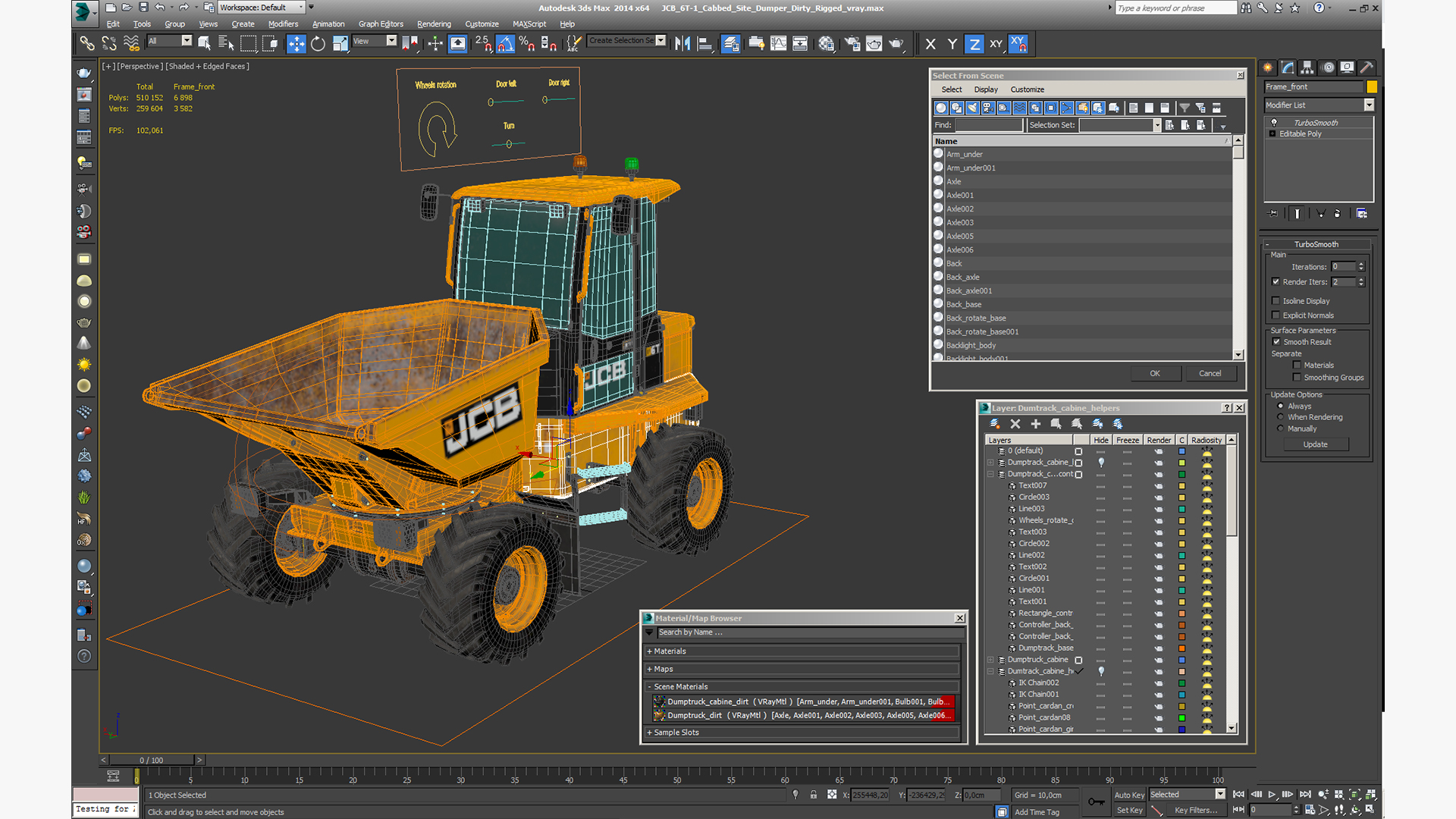Select the When Rendering radio option
The height and width of the screenshot is (819, 1456).
[1281, 417]
